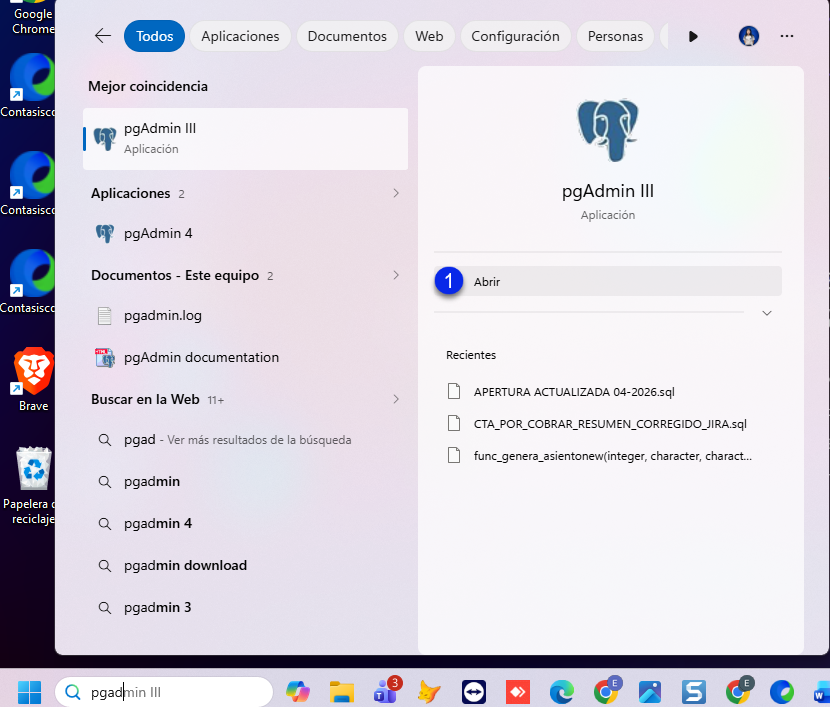The width and height of the screenshot is (830, 707).
Task: Open AnyDesk from the taskbar
Action: pyautogui.click(x=518, y=692)
